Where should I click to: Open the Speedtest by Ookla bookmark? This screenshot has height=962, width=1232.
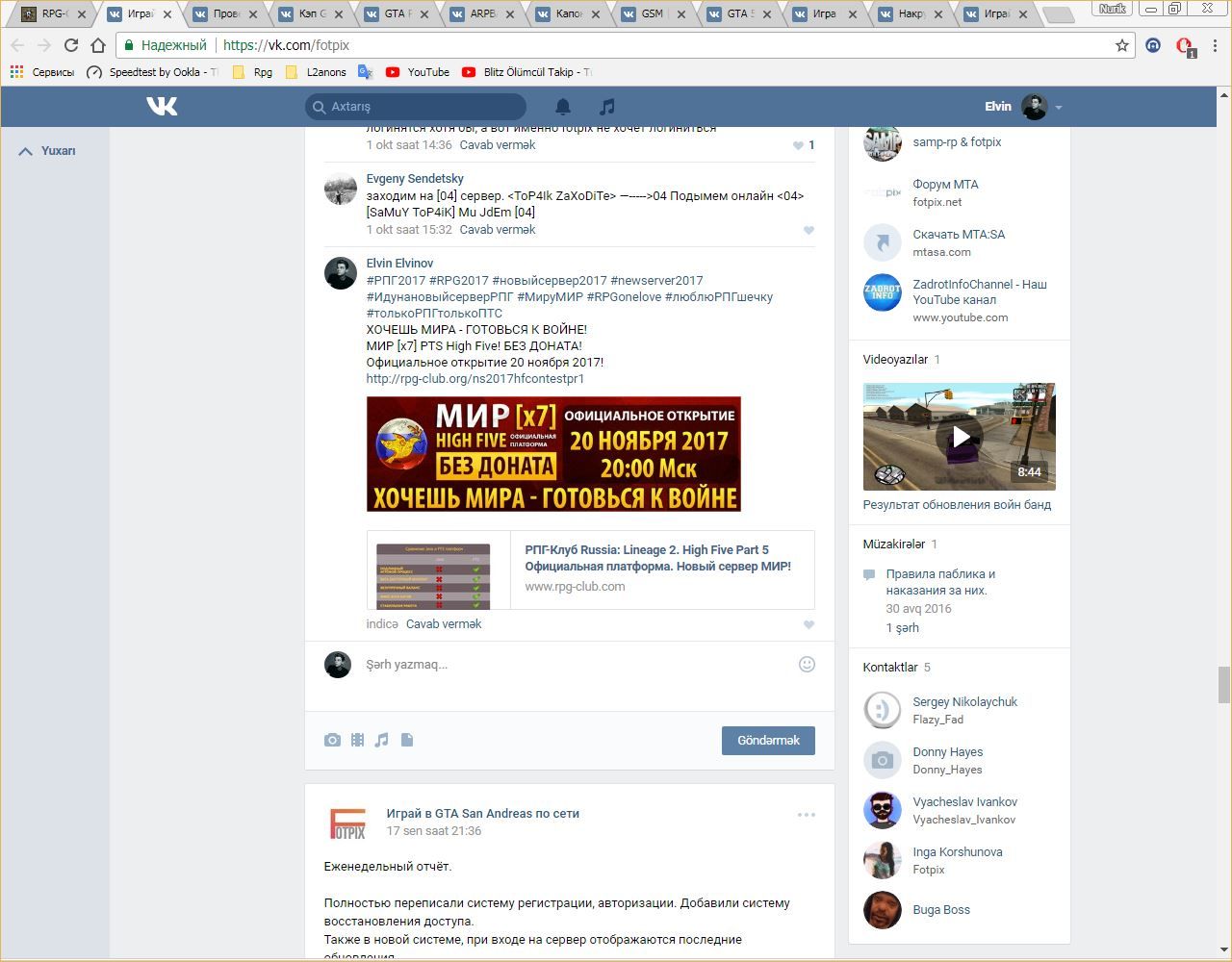pos(152,72)
